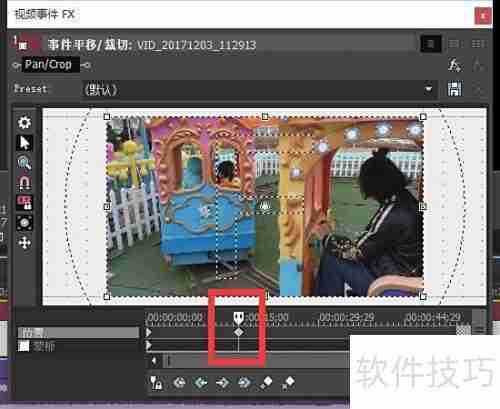The height and width of the screenshot is (409, 500).
Task: Delete keyframe diamond icon
Action: 288,383
